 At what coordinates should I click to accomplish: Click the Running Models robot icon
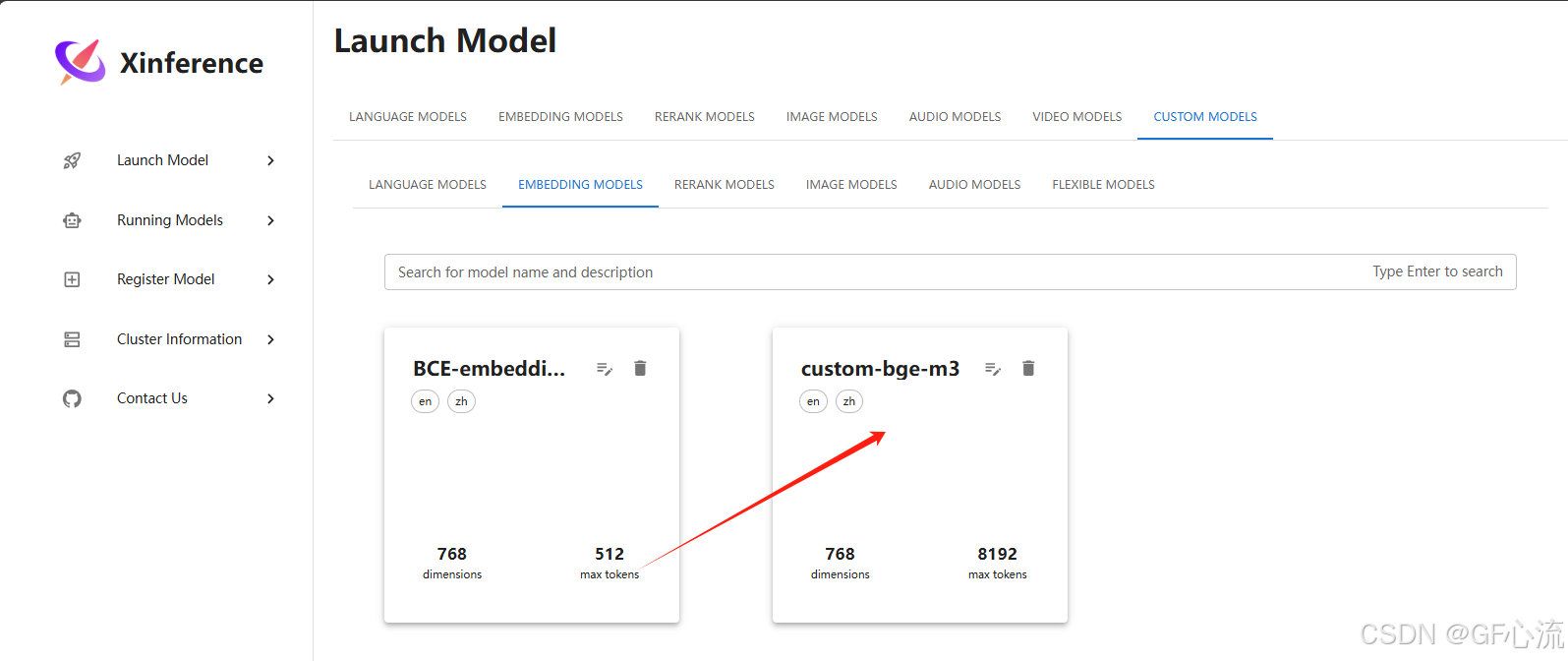72,220
